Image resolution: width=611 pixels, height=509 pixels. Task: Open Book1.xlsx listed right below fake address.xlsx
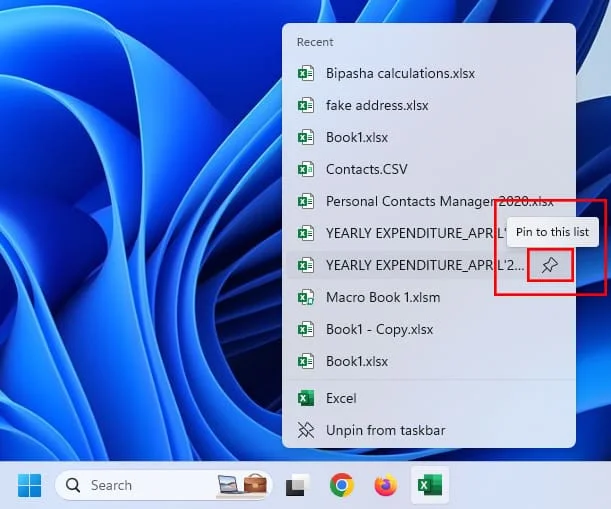pos(429,137)
